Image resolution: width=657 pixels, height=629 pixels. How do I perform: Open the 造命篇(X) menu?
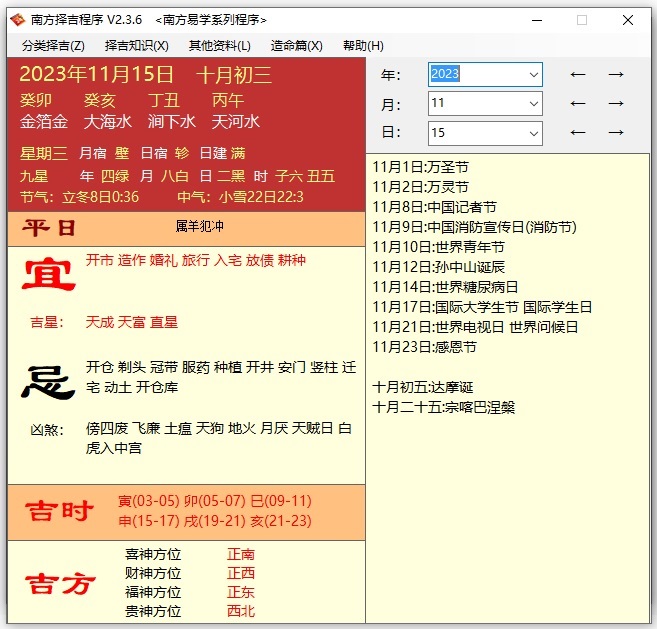pos(297,45)
